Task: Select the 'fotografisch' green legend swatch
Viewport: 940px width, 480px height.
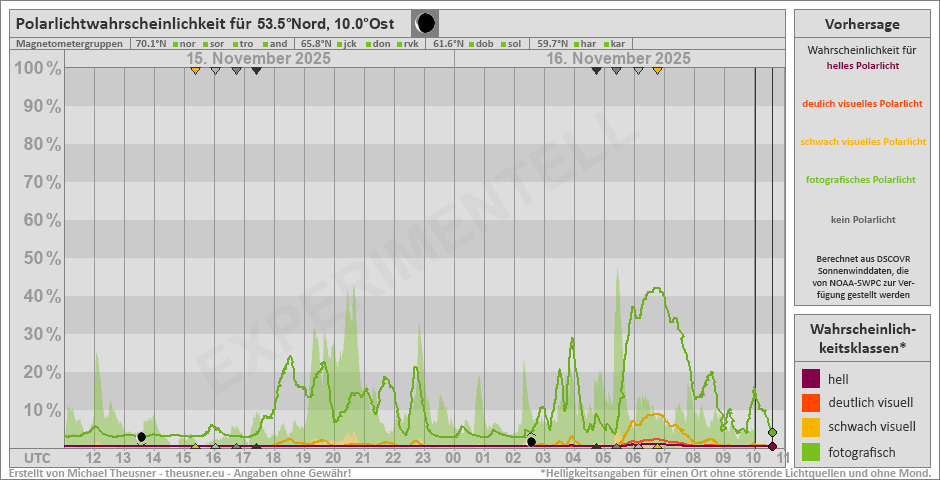Action: pyautogui.click(x=812, y=451)
